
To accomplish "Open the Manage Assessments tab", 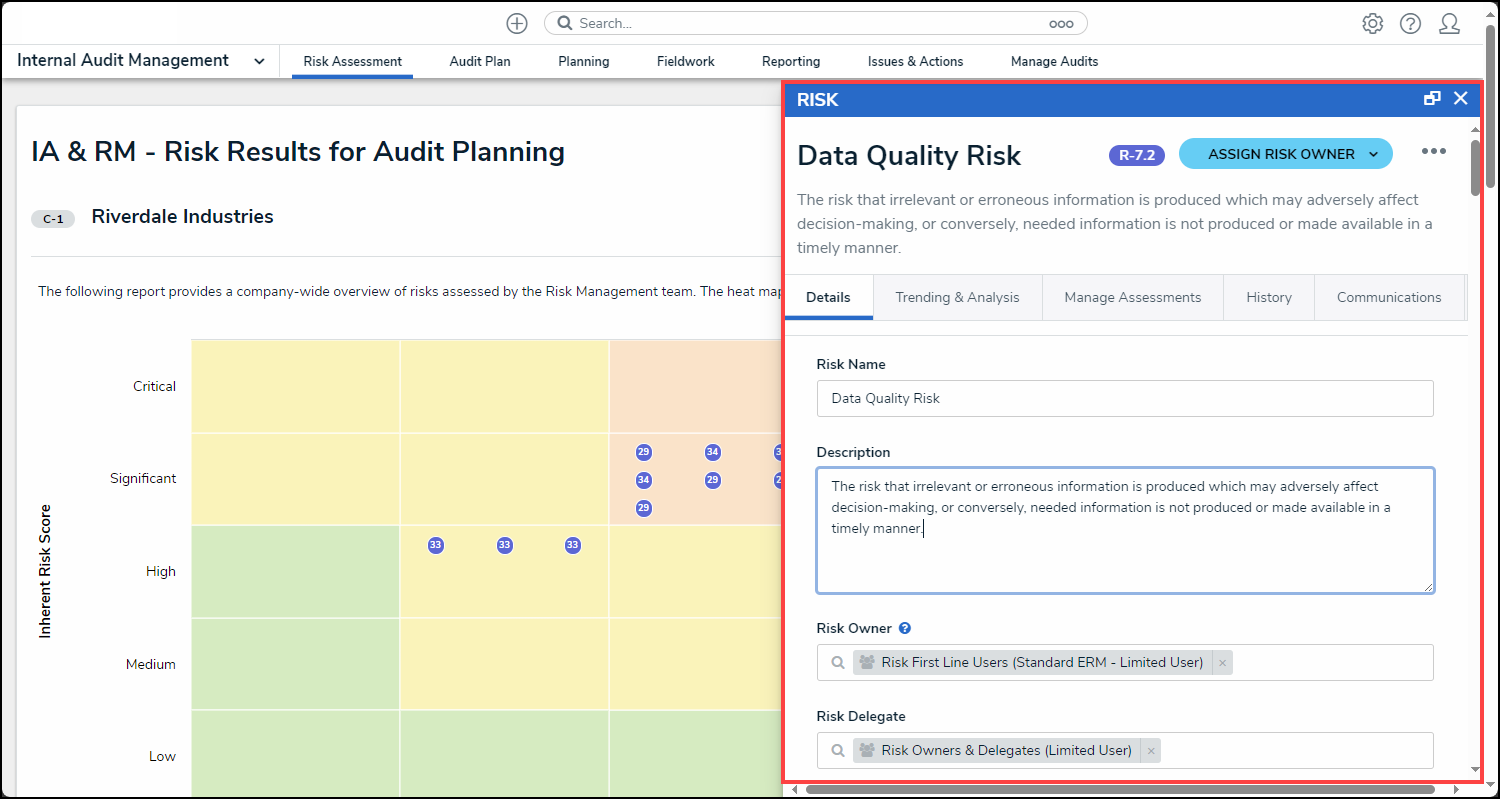I will point(1132,297).
